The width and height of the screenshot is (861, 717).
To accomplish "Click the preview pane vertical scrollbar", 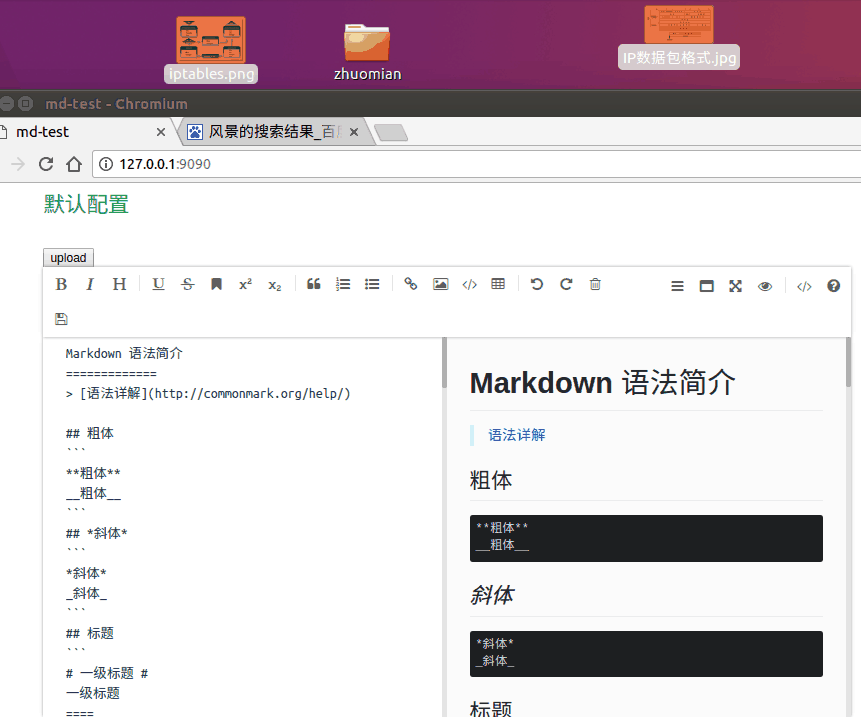I will pyautogui.click(x=848, y=362).
